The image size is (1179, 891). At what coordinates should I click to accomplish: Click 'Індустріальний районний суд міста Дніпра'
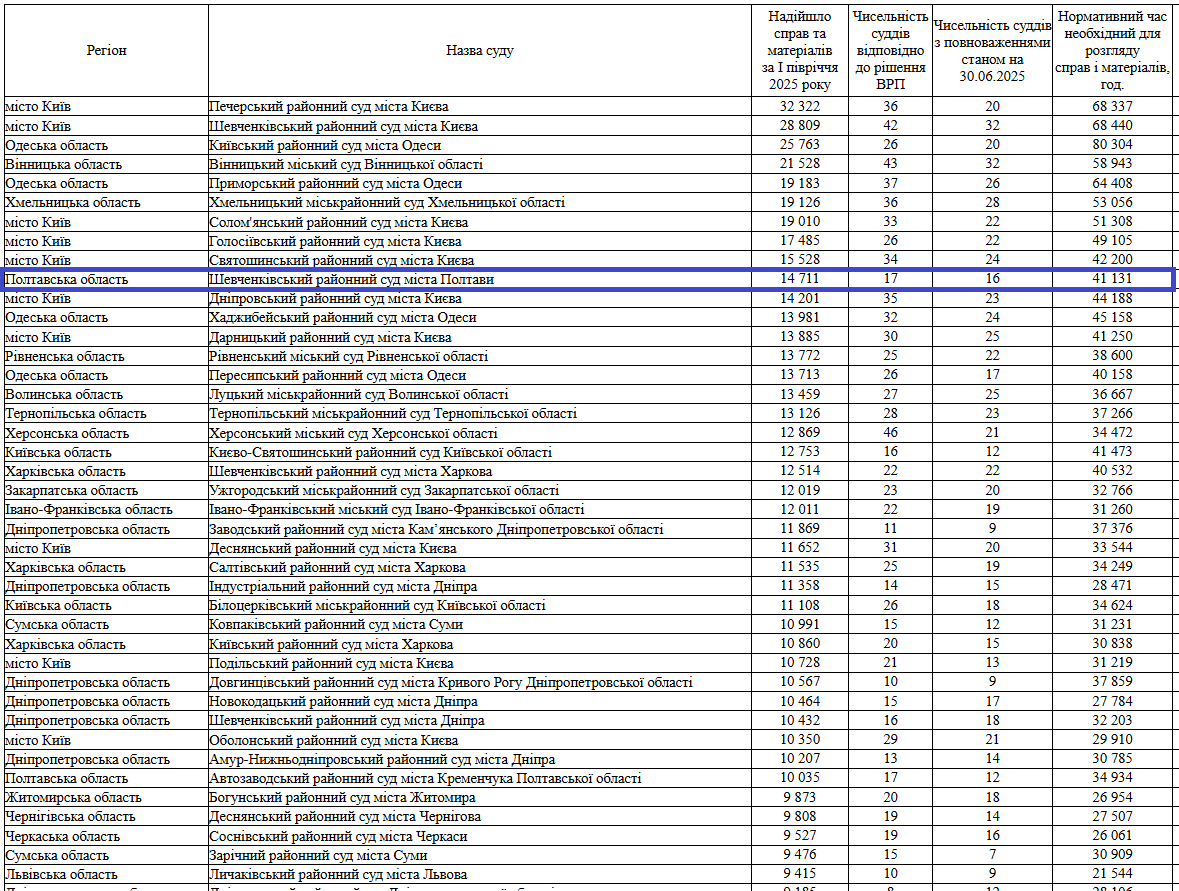point(343,586)
